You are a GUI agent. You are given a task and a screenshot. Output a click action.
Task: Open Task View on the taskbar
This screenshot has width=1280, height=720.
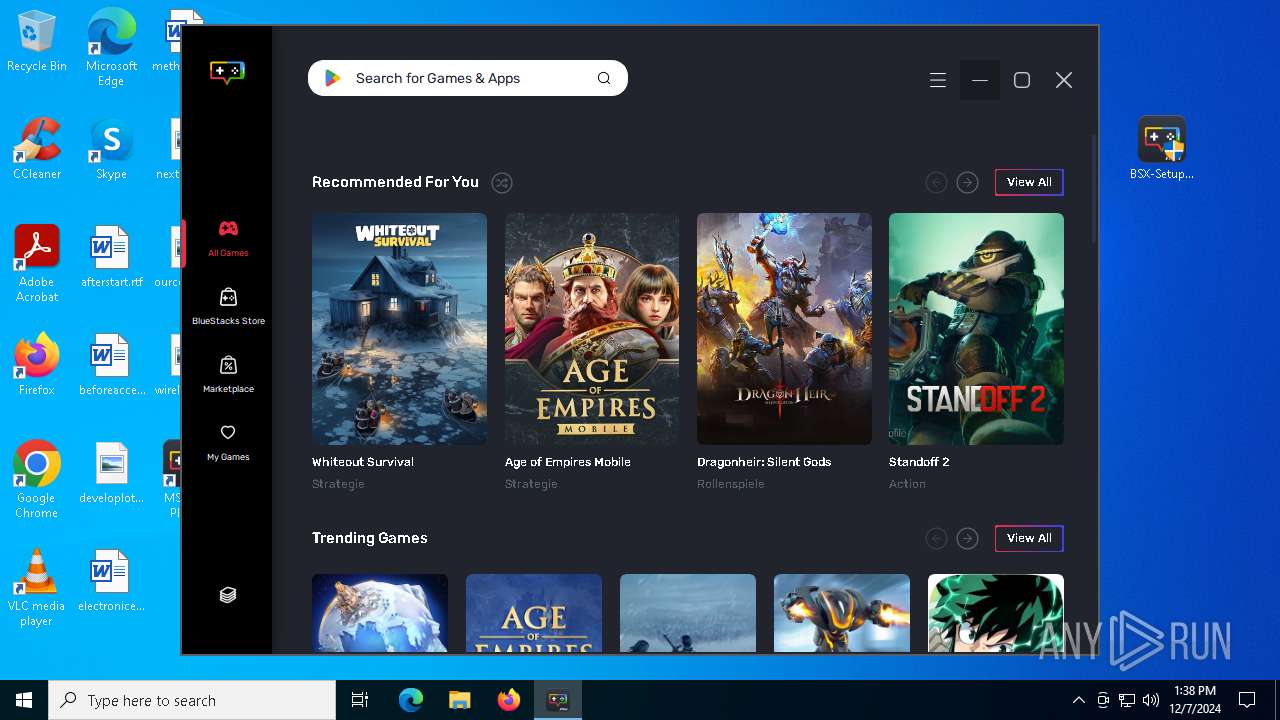click(x=360, y=700)
